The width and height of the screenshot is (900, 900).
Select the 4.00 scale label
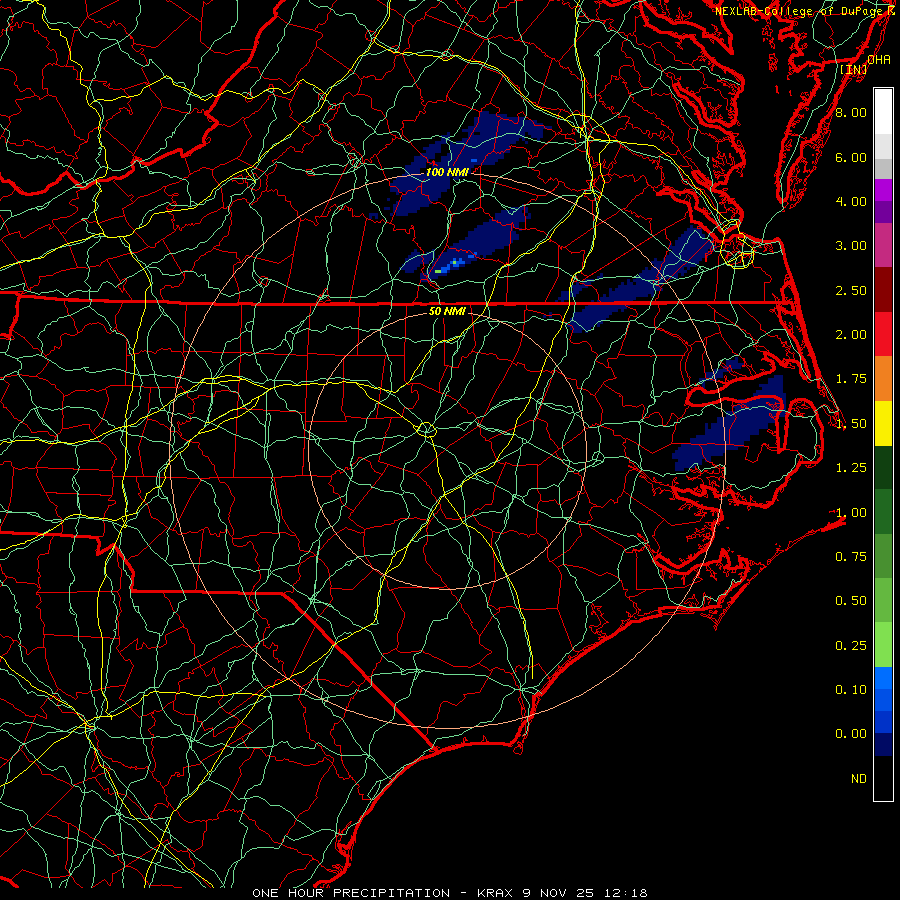coord(851,201)
